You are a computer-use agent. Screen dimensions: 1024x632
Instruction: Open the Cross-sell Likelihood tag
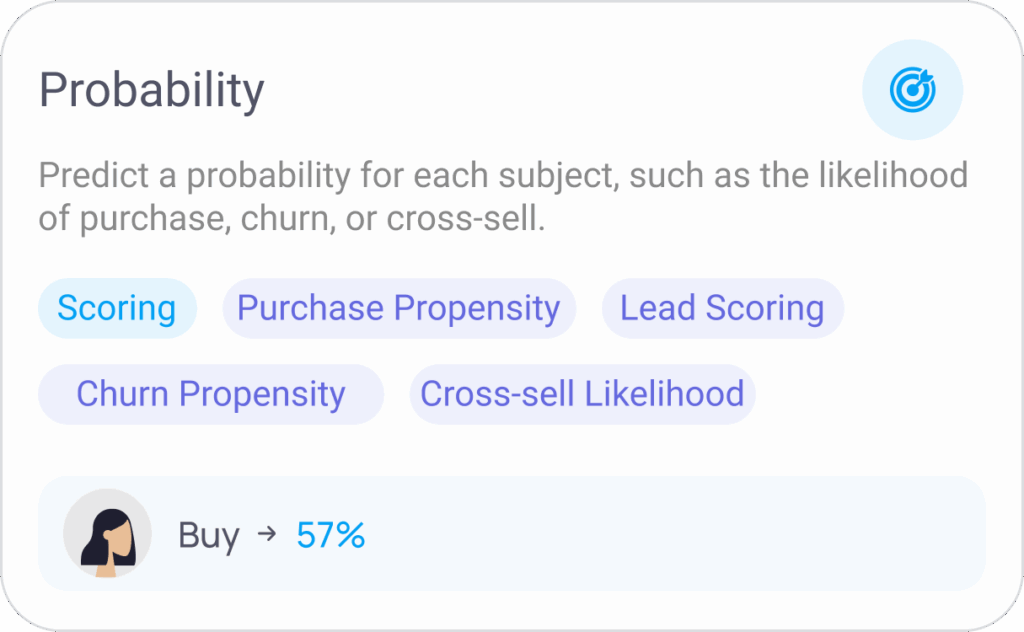[583, 394]
